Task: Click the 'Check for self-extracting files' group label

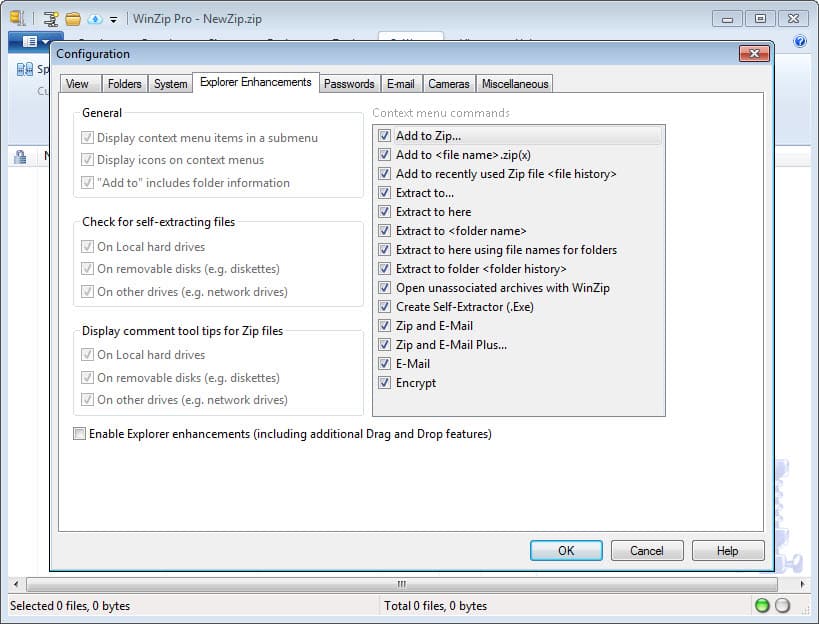Action: [159, 222]
